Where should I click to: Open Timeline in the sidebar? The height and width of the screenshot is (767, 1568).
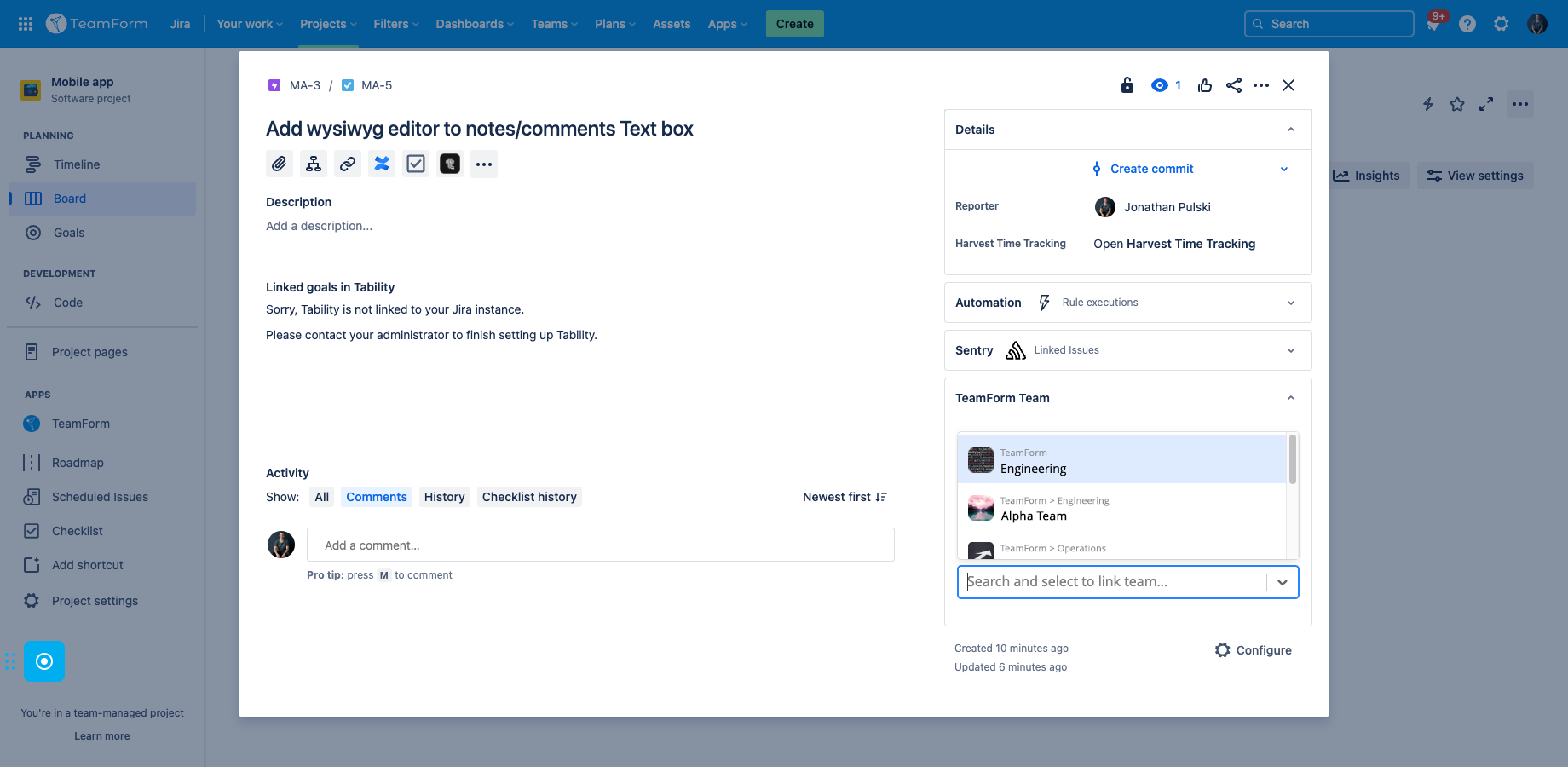pos(102,164)
